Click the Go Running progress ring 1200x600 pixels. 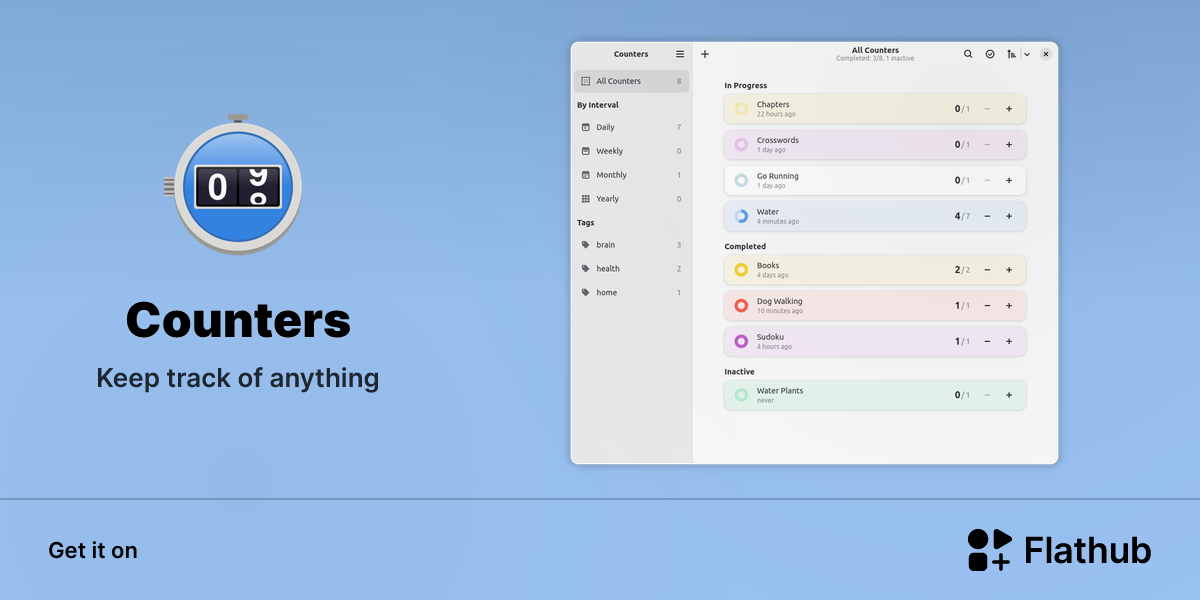pos(741,181)
